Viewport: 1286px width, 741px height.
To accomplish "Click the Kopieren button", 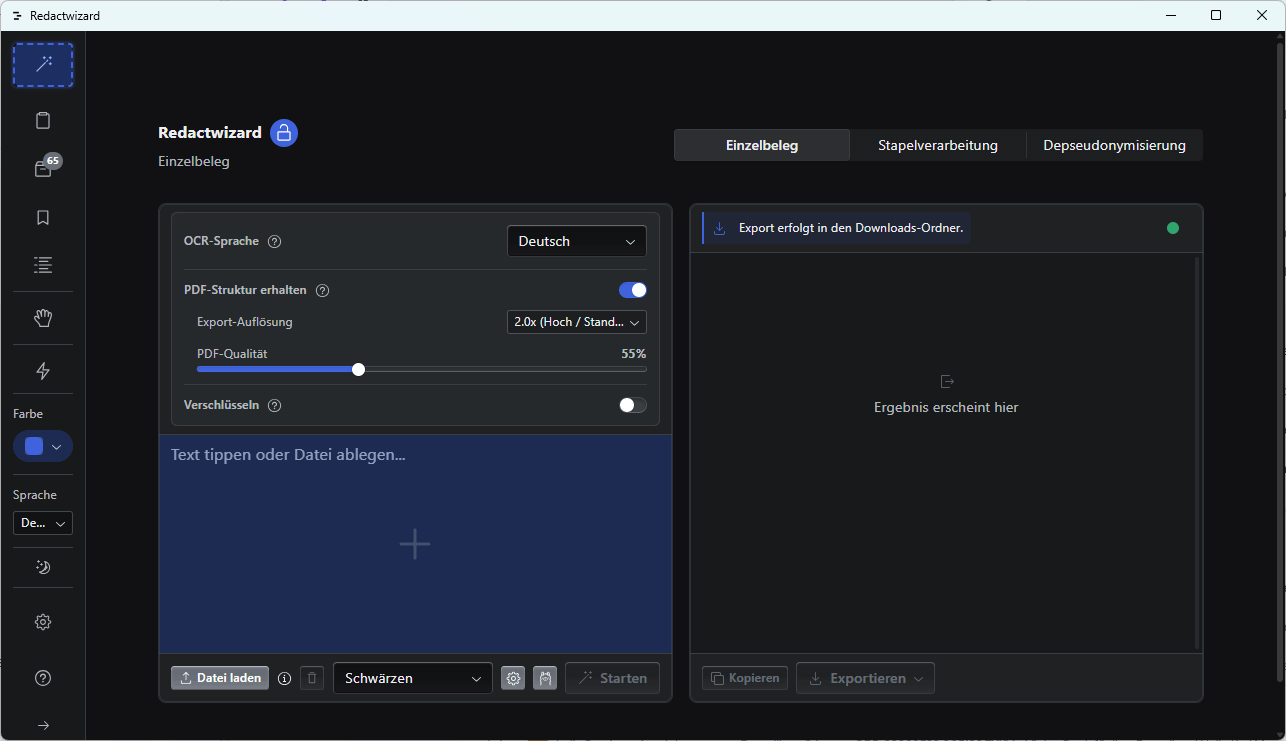I will coord(745,678).
